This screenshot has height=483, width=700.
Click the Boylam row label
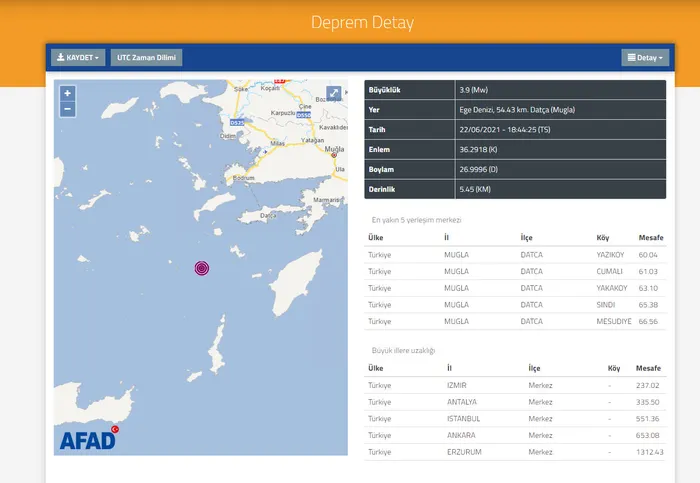tap(381, 170)
